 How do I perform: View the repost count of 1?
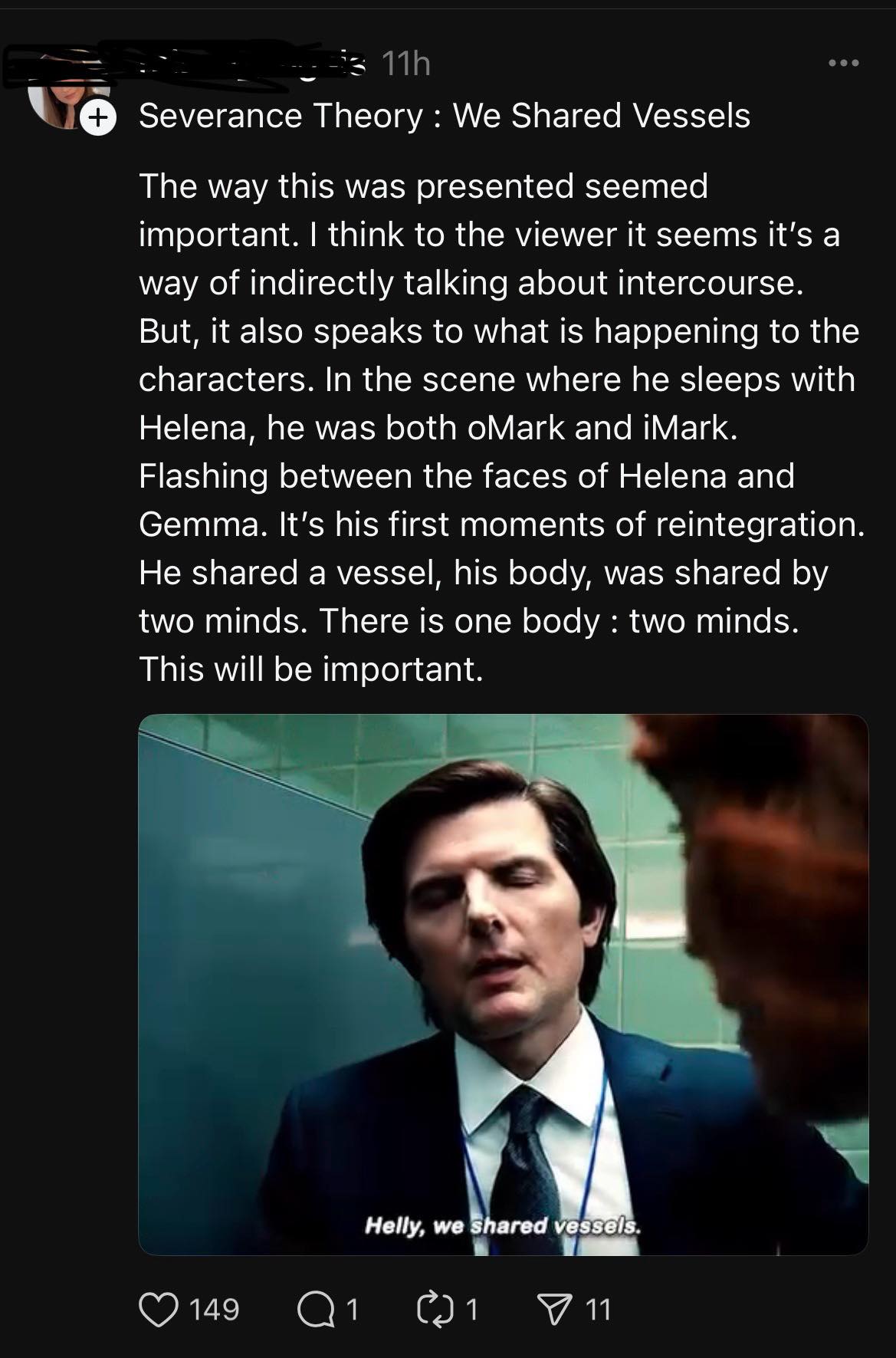(x=472, y=1309)
